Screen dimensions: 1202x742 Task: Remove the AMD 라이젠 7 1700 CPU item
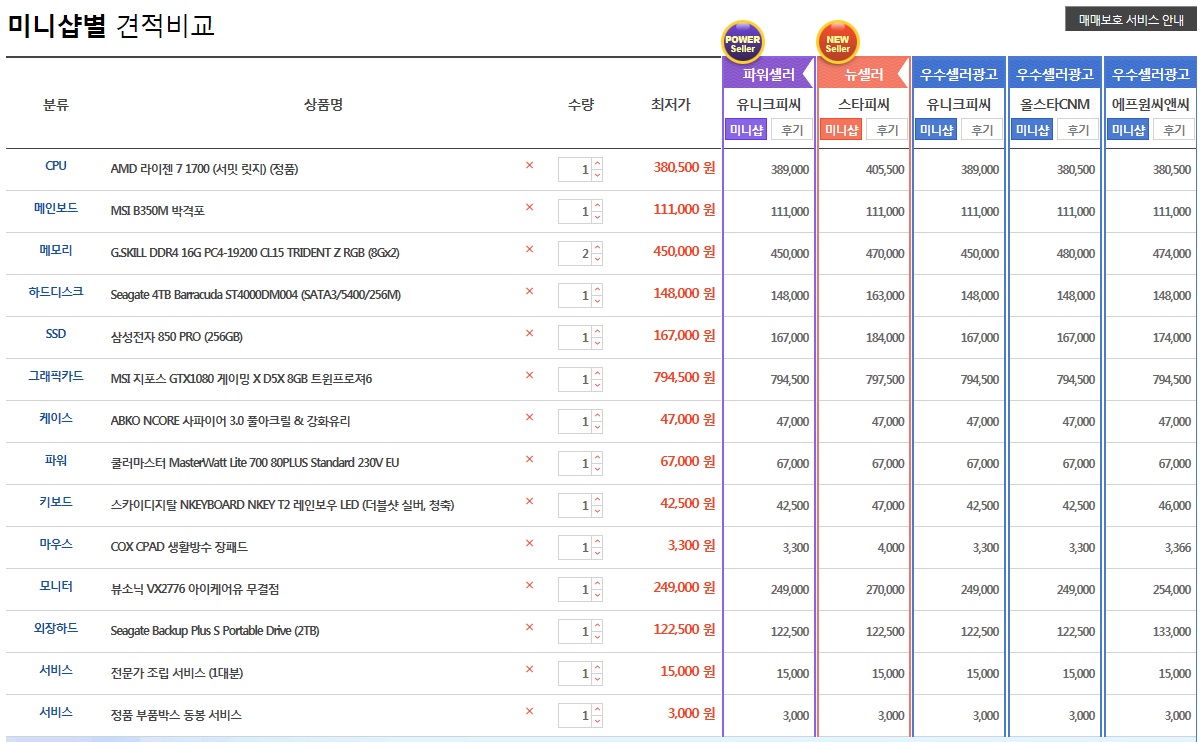[529, 166]
